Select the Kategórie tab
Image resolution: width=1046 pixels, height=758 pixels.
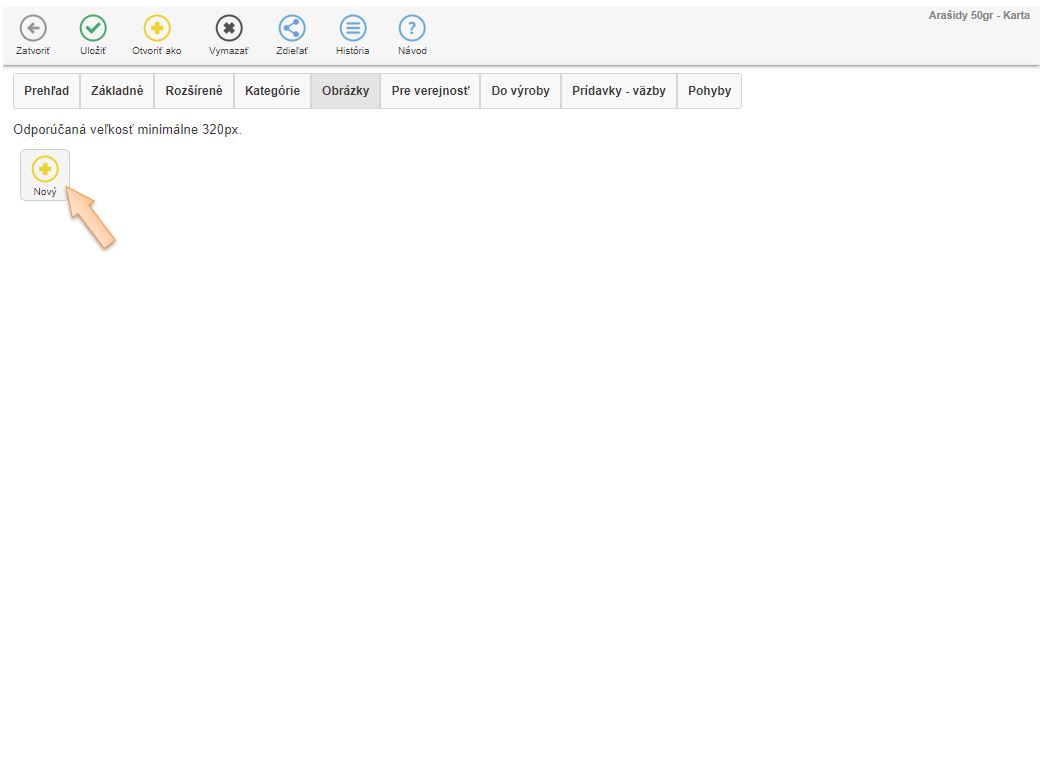click(272, 91)
